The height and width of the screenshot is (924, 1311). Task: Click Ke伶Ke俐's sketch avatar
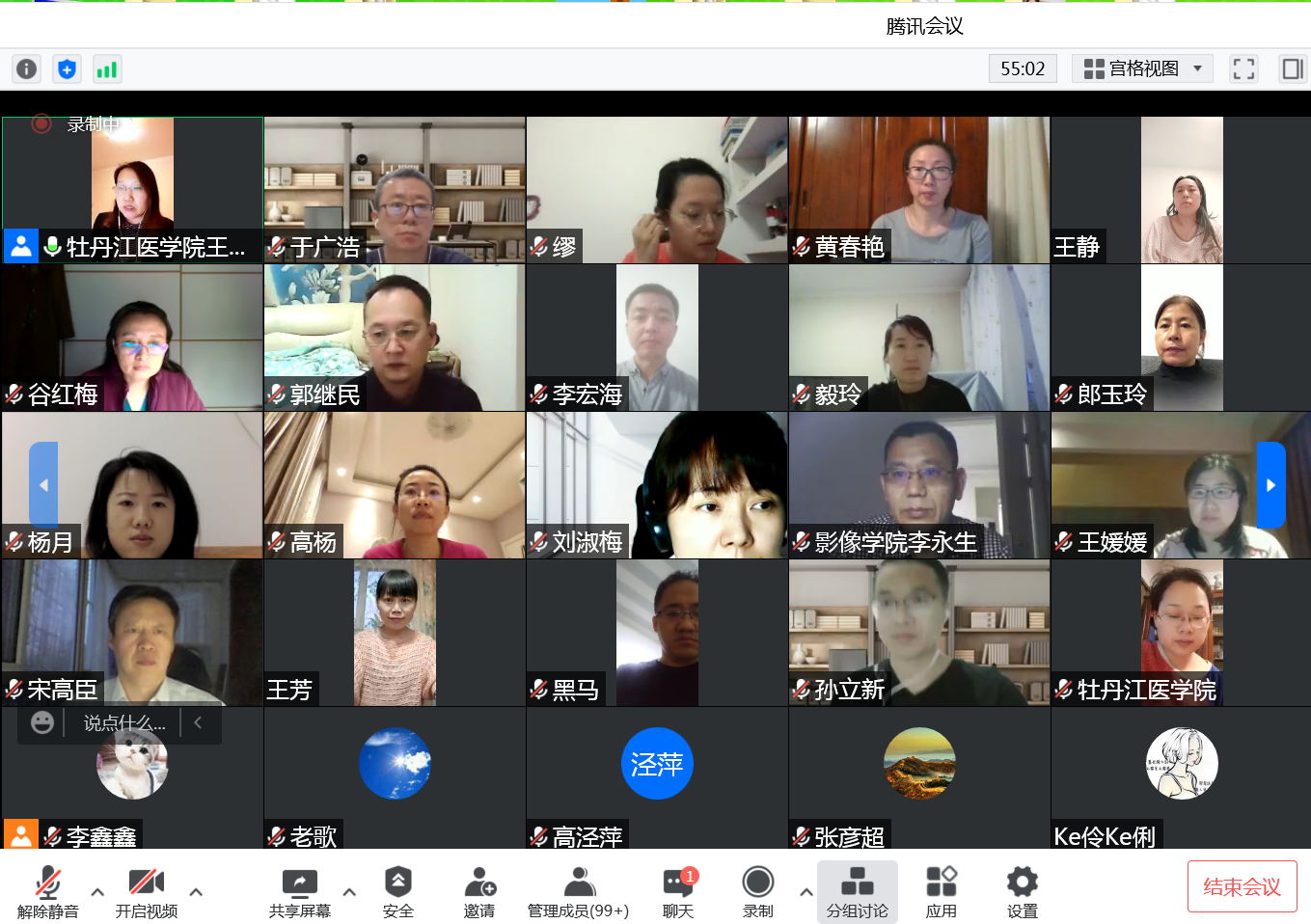click(x=1182, y=763)
